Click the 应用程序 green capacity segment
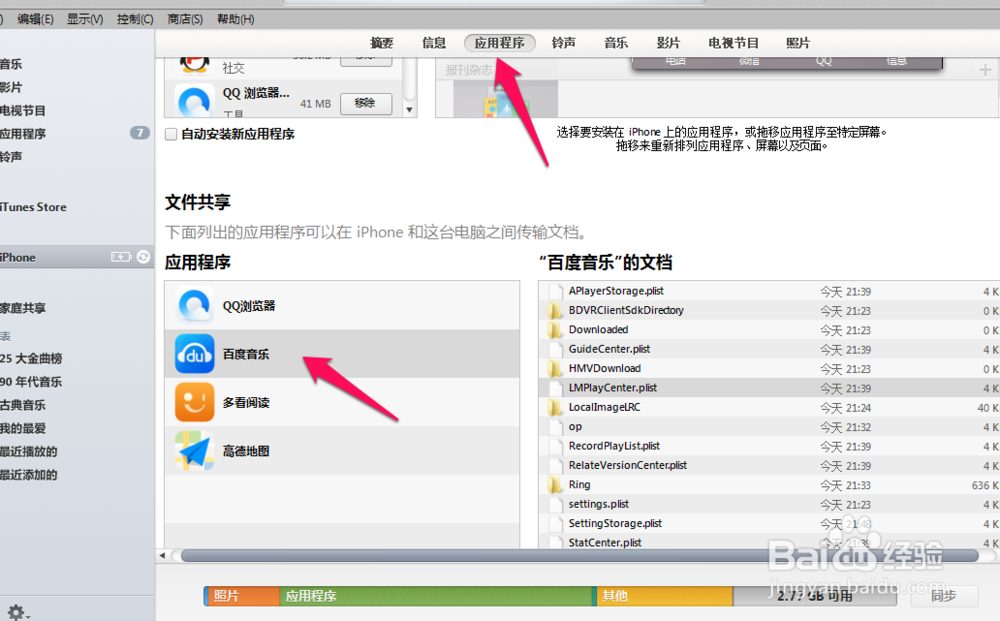The height and width of the screenshot is (621, 1000). [437, 595]
